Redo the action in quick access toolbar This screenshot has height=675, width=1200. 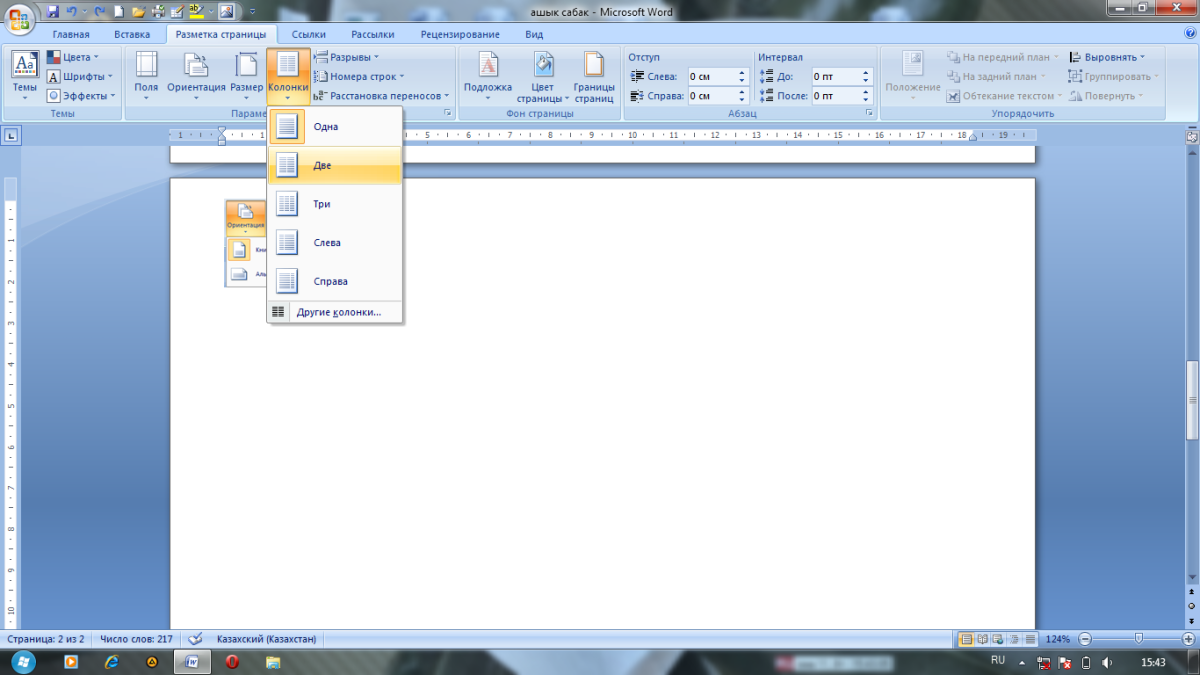tap(99, 11)
